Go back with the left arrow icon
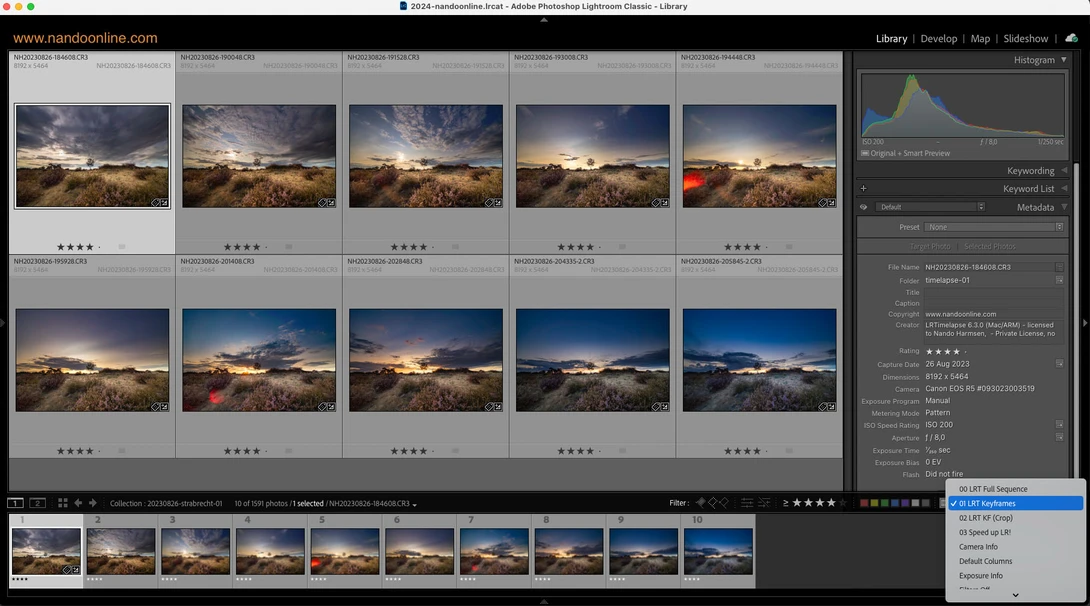The width and height of the screenshot is (1090, 606). [x=78, y=503]
